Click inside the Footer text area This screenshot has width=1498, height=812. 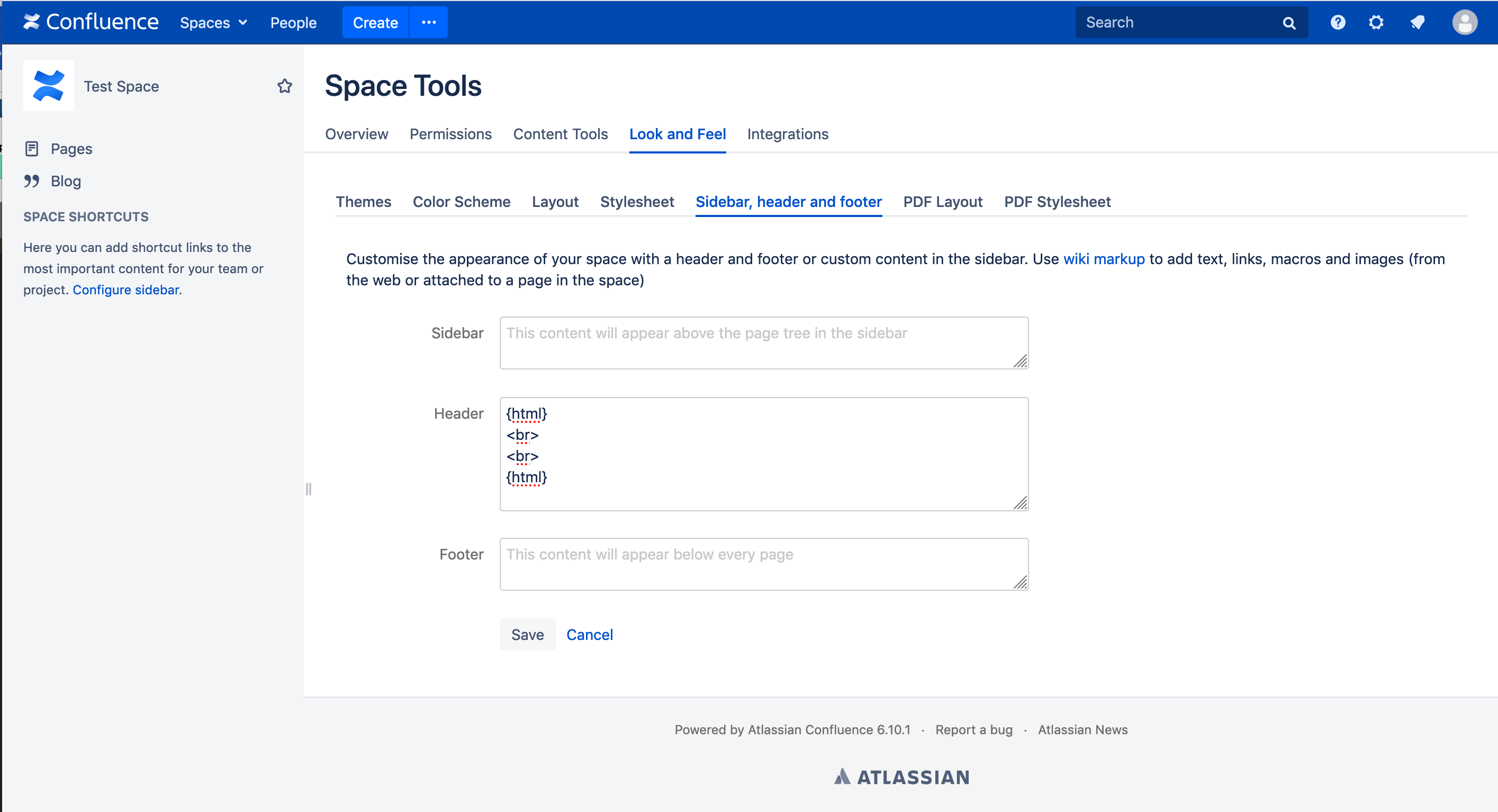click(763, 564)
